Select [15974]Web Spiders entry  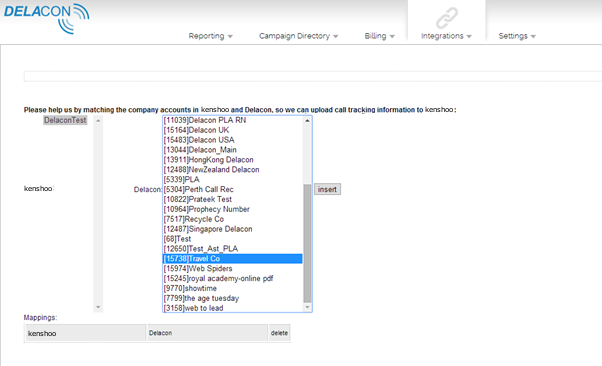tap(233, 268)
